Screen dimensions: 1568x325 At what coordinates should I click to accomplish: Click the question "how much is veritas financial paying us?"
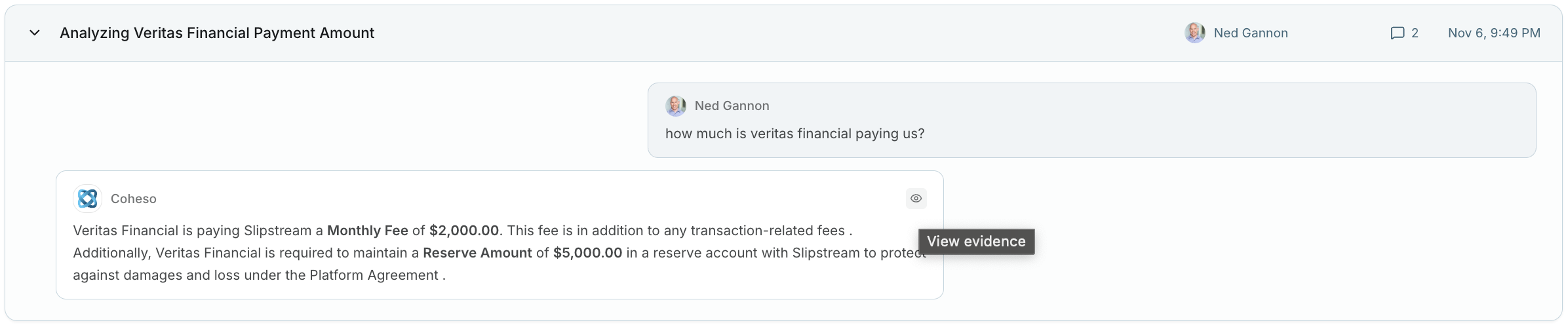794,134
